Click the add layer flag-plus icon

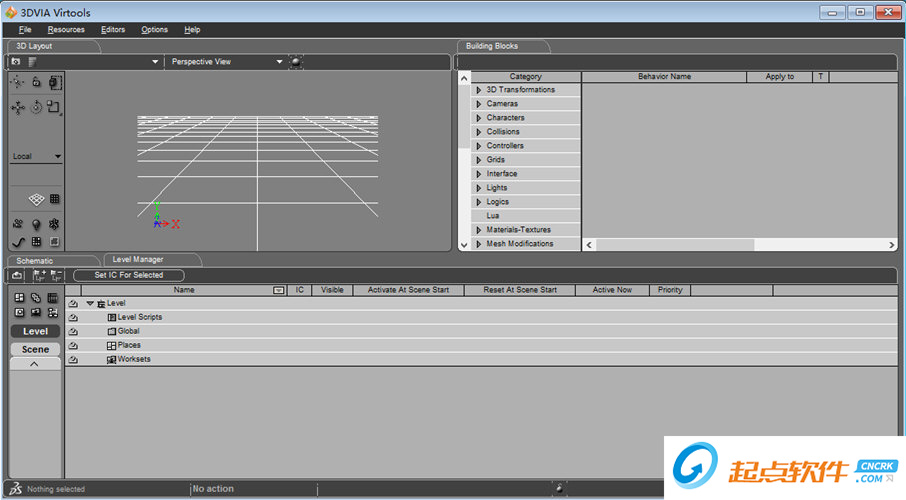[x=39, y=275]
